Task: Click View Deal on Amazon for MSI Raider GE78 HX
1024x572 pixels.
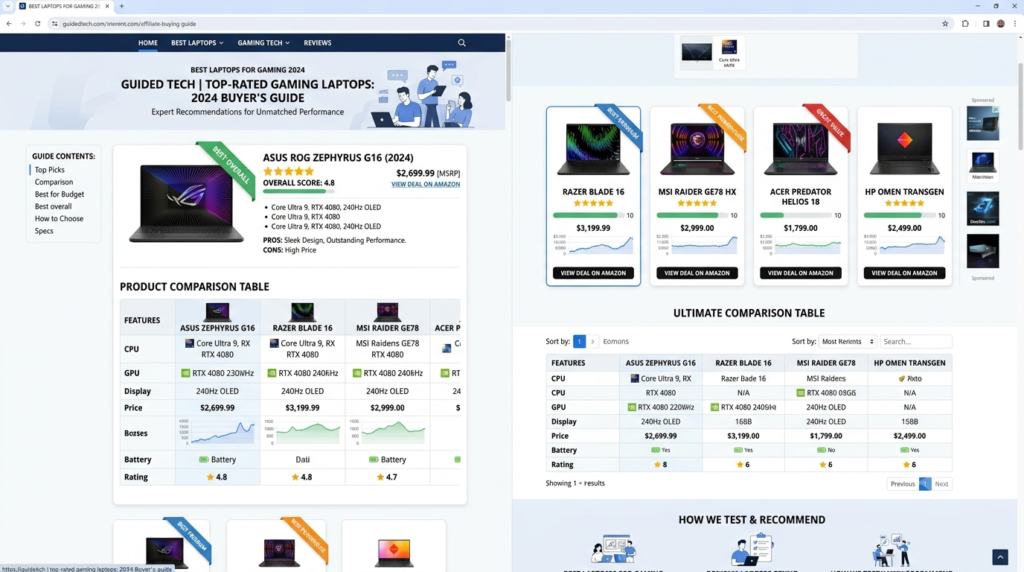Action: [697, 273]
